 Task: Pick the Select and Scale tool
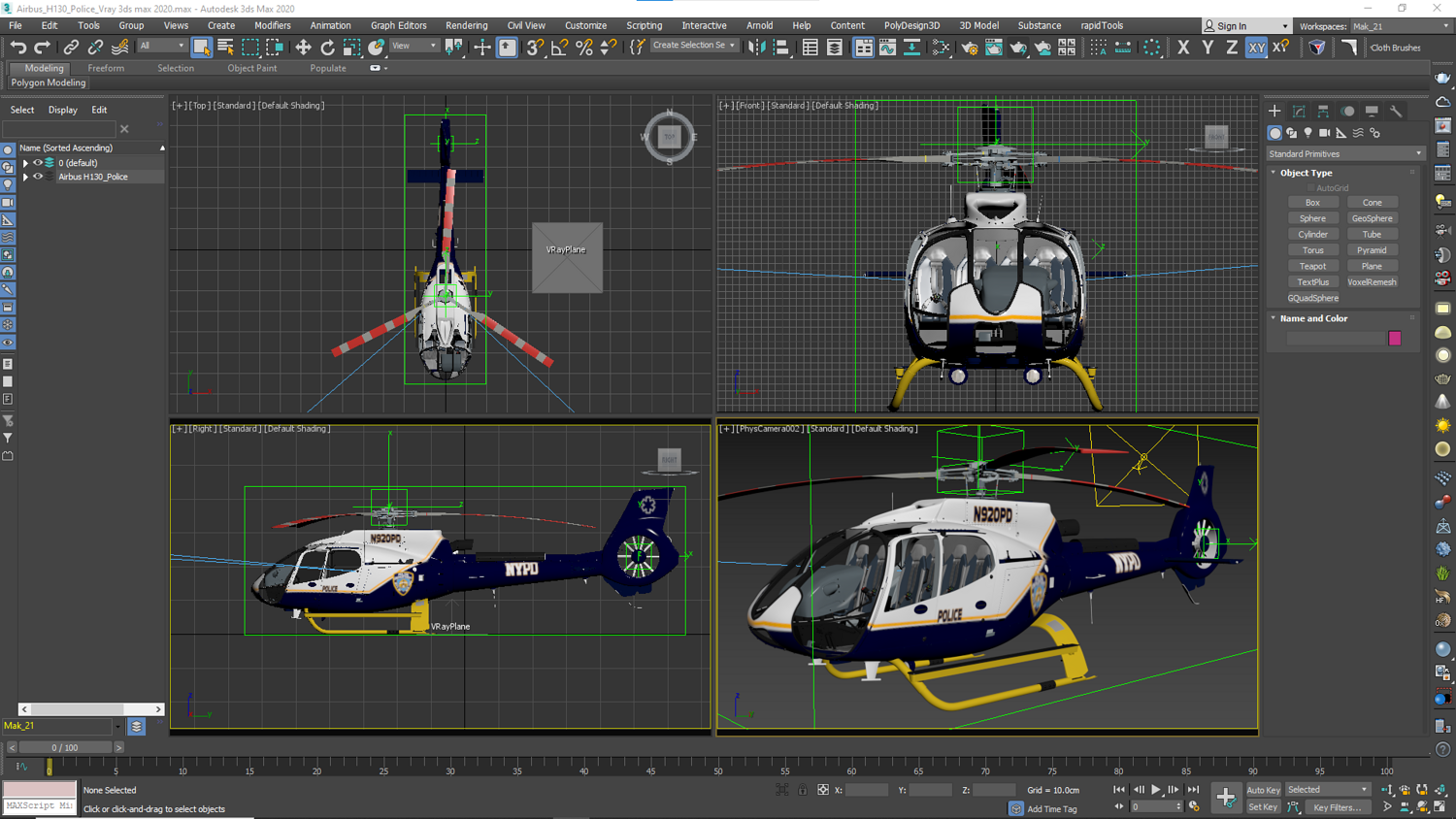tap(351, 47)
